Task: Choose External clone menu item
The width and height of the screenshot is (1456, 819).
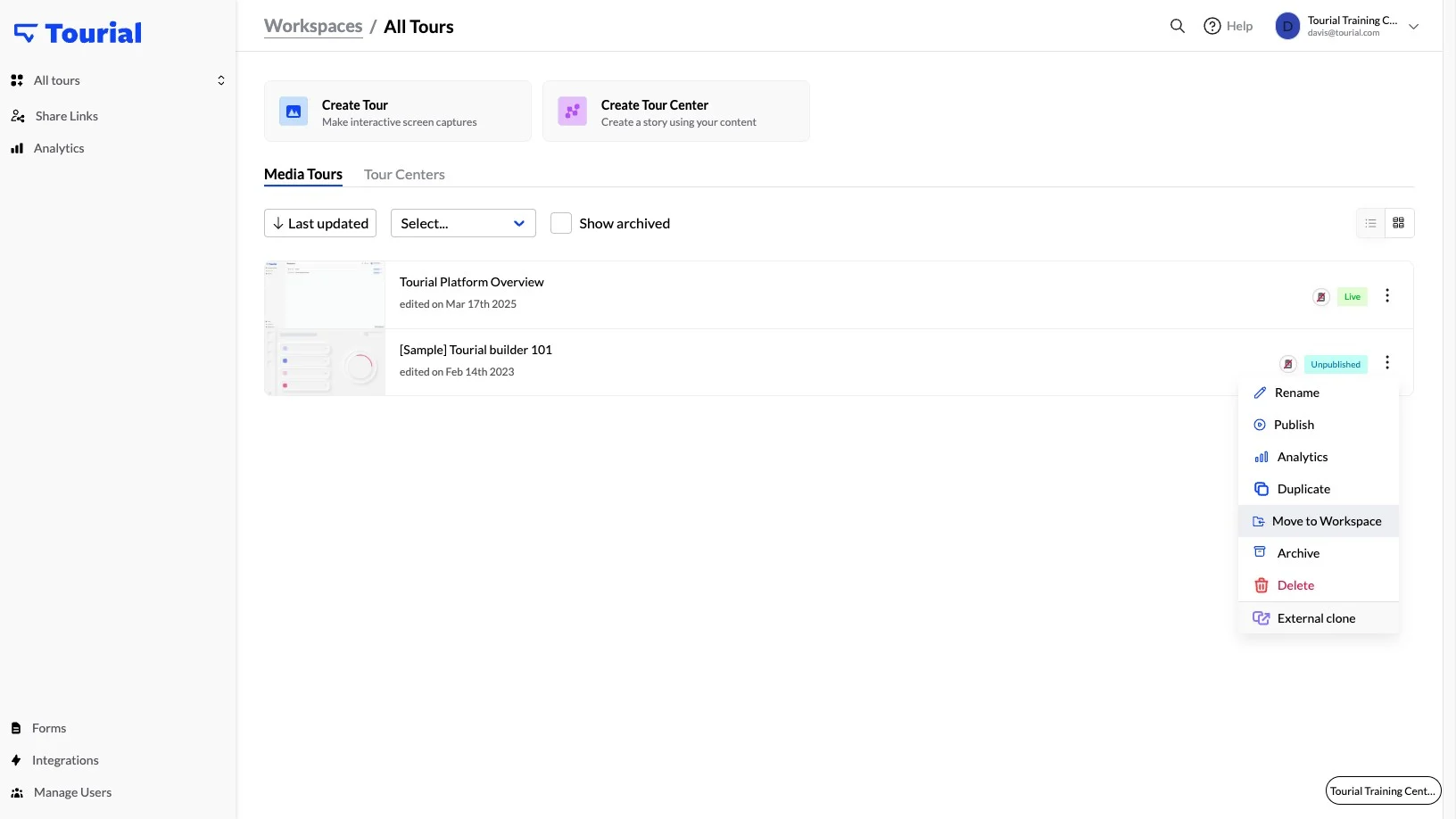Action: click(1319, 618)
